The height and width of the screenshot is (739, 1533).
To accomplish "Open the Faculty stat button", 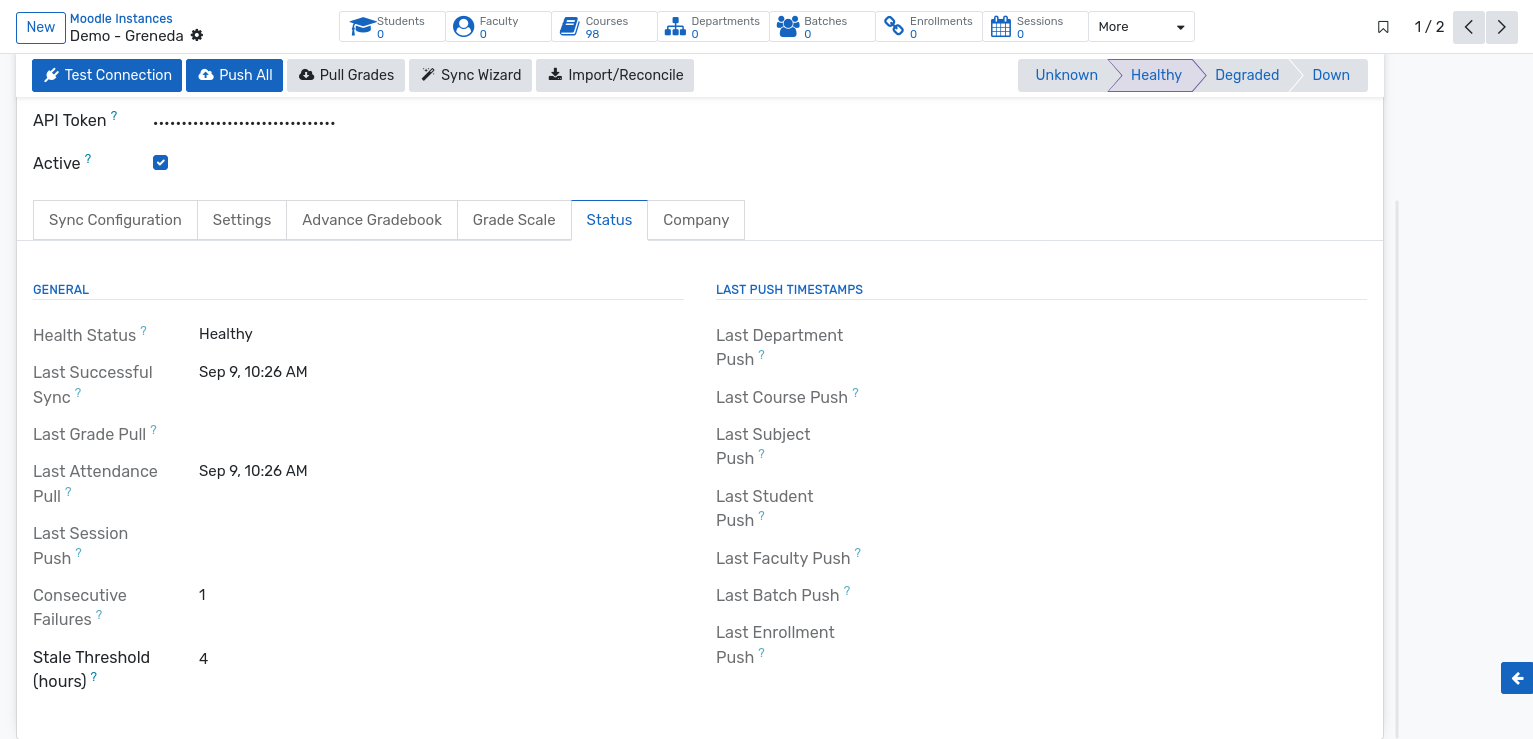I will [498, 27].
